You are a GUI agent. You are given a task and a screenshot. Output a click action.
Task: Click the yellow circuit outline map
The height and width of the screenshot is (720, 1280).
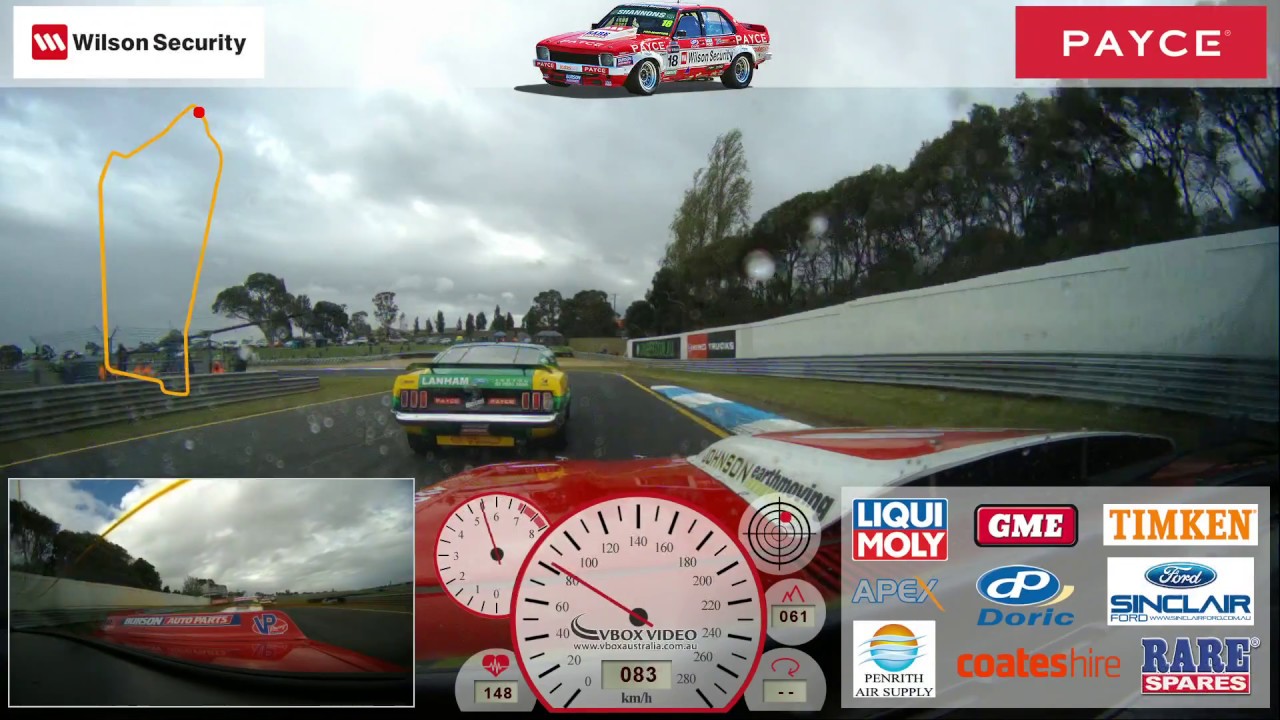coord(160,250)
